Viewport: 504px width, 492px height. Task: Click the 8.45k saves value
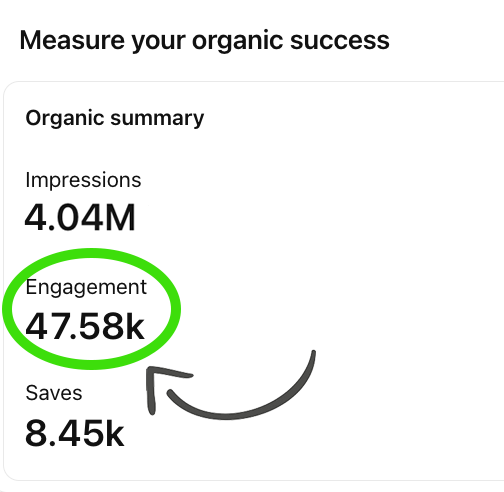tap(74, 433)
